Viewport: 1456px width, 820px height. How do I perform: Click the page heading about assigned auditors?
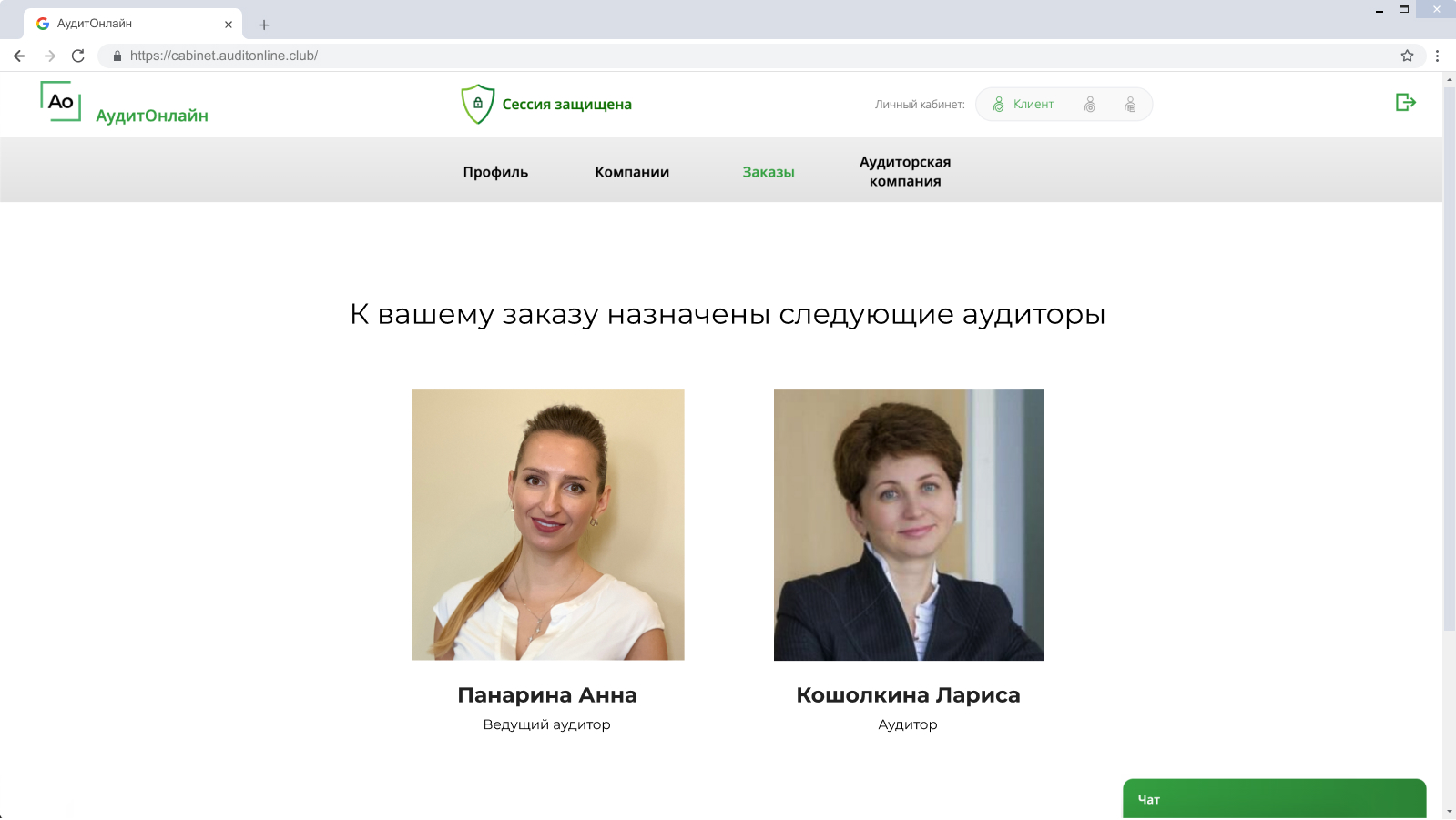tap(728, 314)
